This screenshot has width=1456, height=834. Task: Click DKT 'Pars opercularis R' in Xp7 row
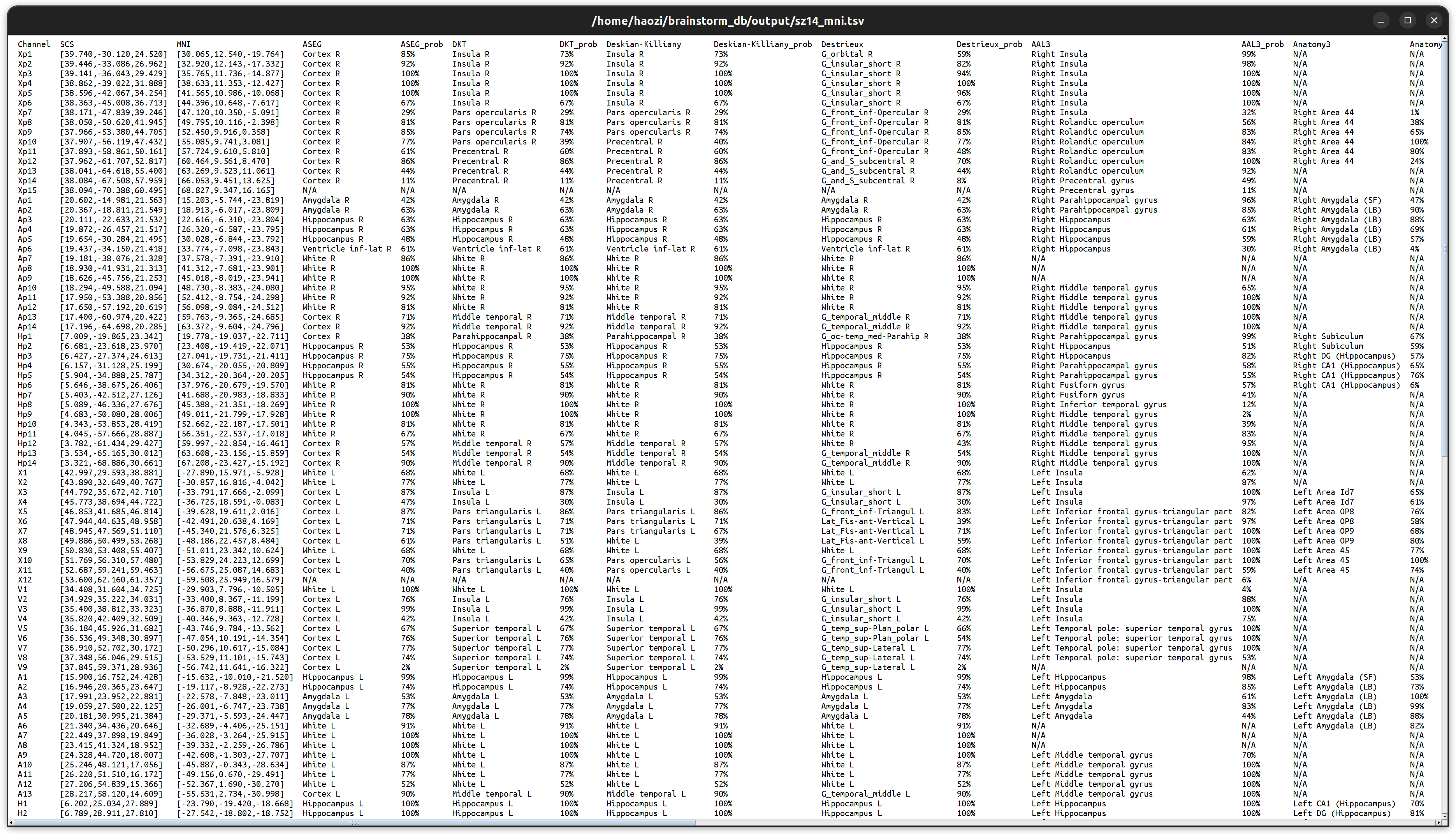coord(494,112)
